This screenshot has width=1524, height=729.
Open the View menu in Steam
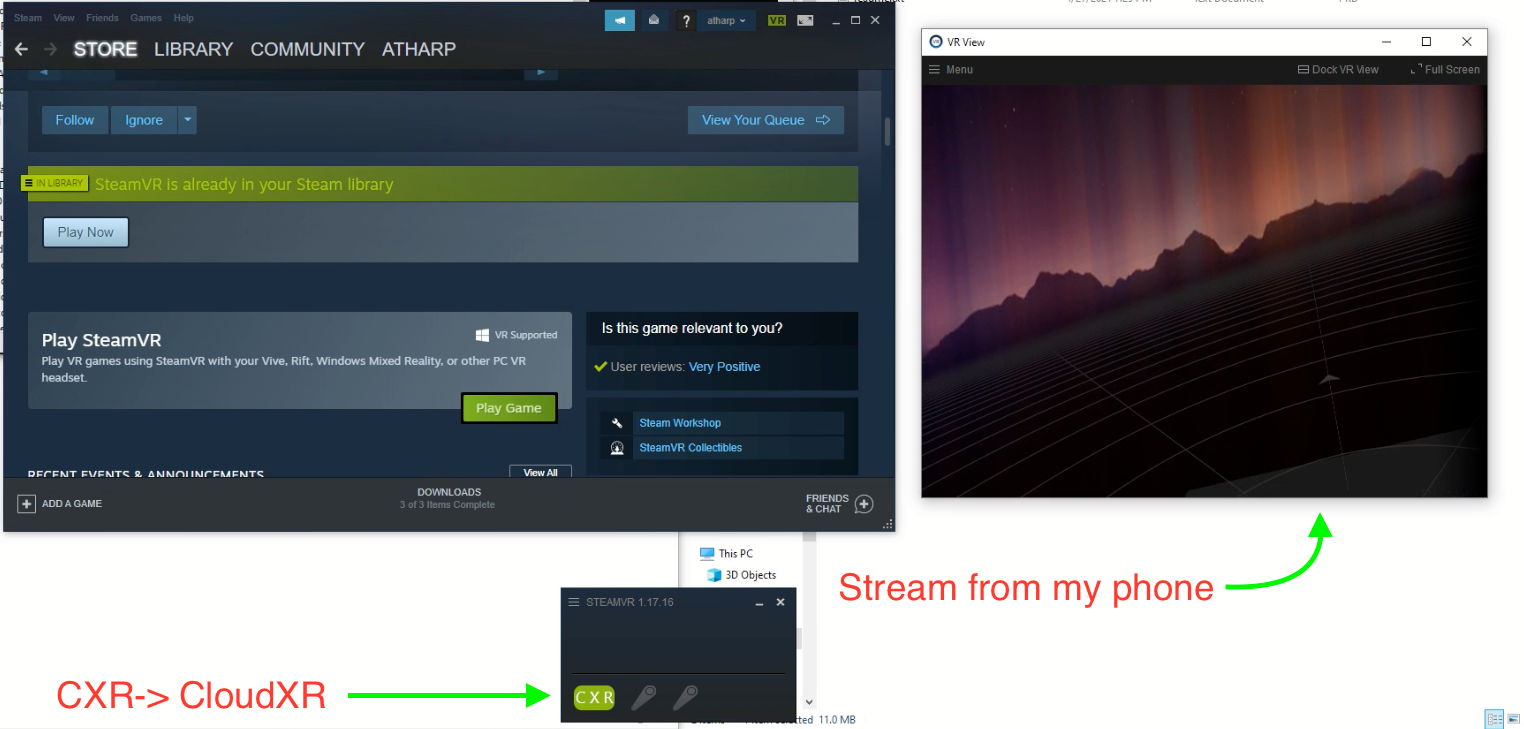[x=64, y=18]
